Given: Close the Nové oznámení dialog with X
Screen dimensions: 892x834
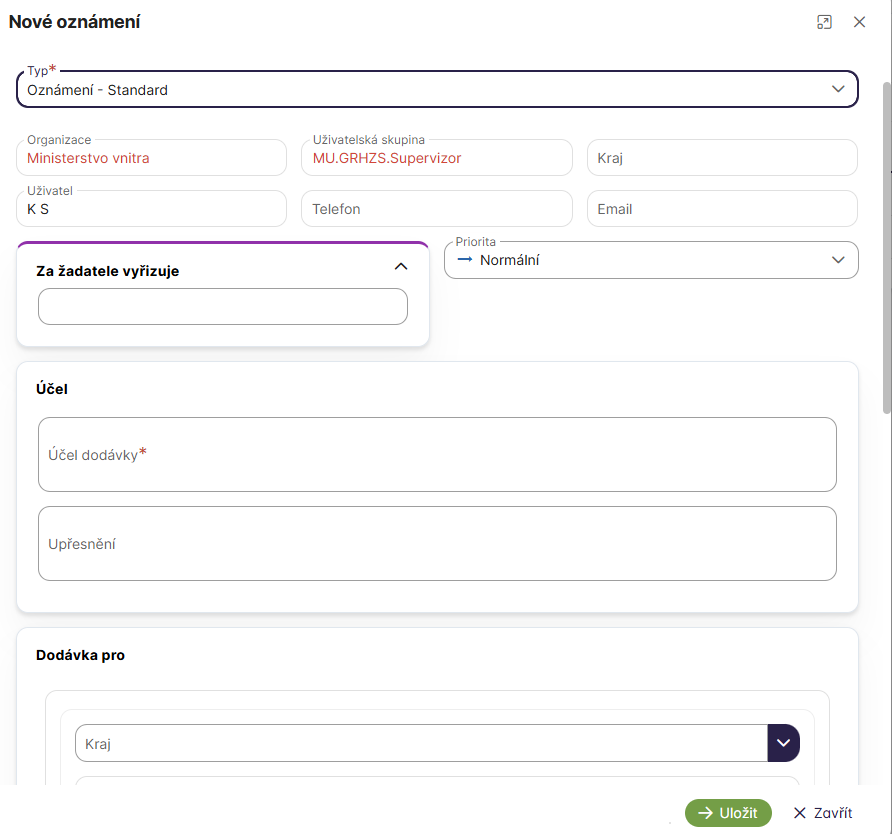Looking at the screenshot, I should [x=859, y=22].
